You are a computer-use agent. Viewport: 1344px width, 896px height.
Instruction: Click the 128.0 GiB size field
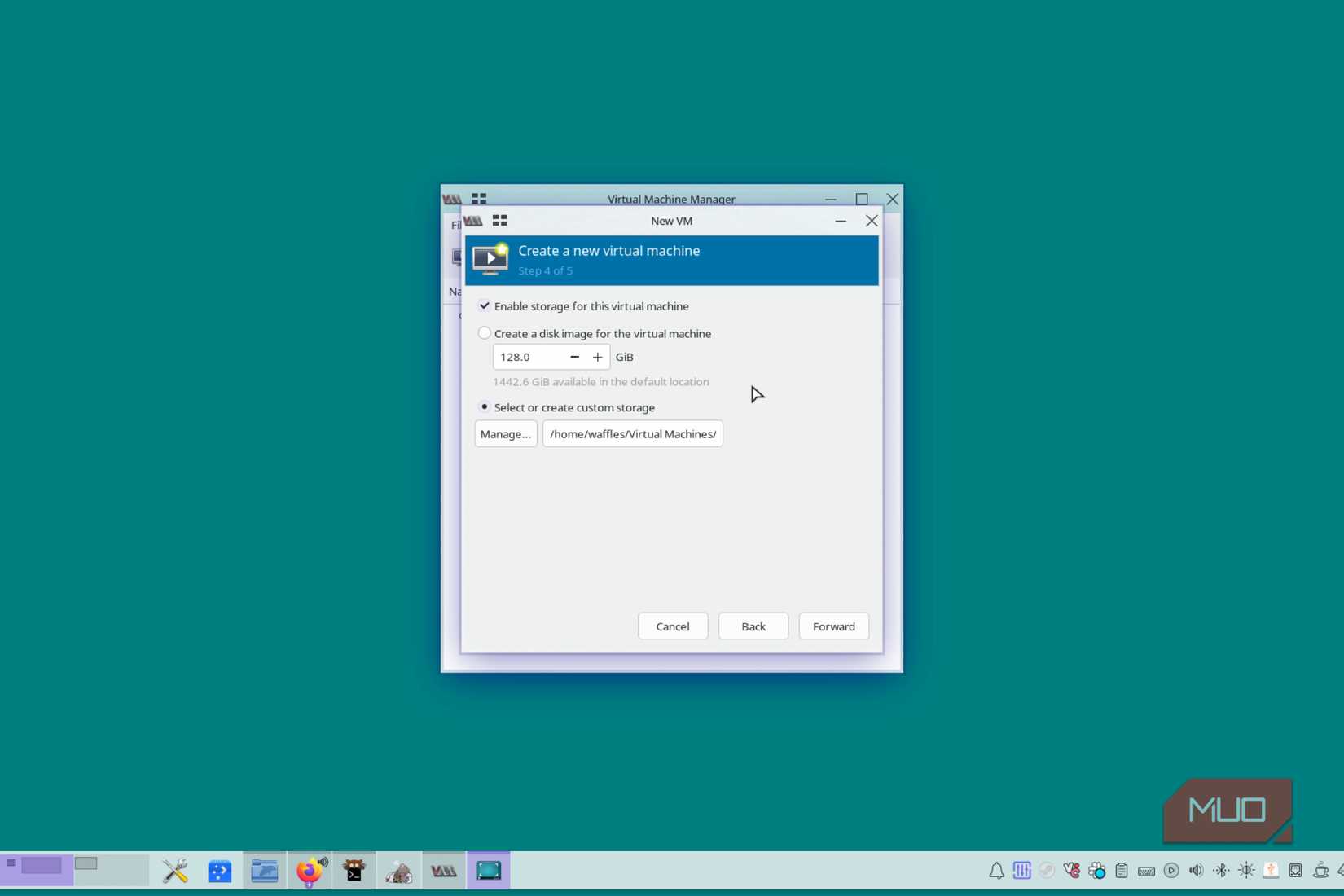pyautogui.click(x=529, y=357)
